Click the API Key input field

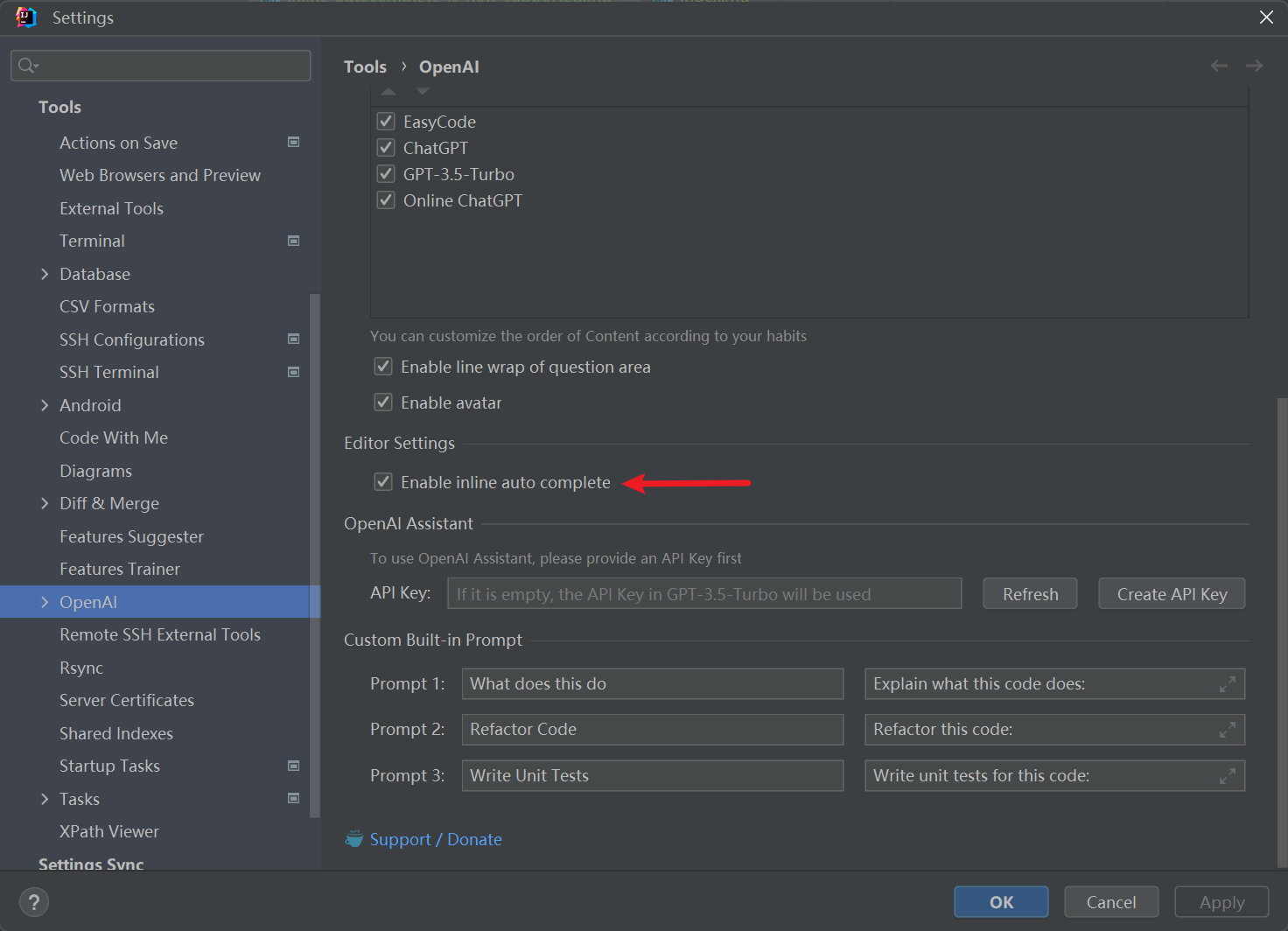(704, 593)
